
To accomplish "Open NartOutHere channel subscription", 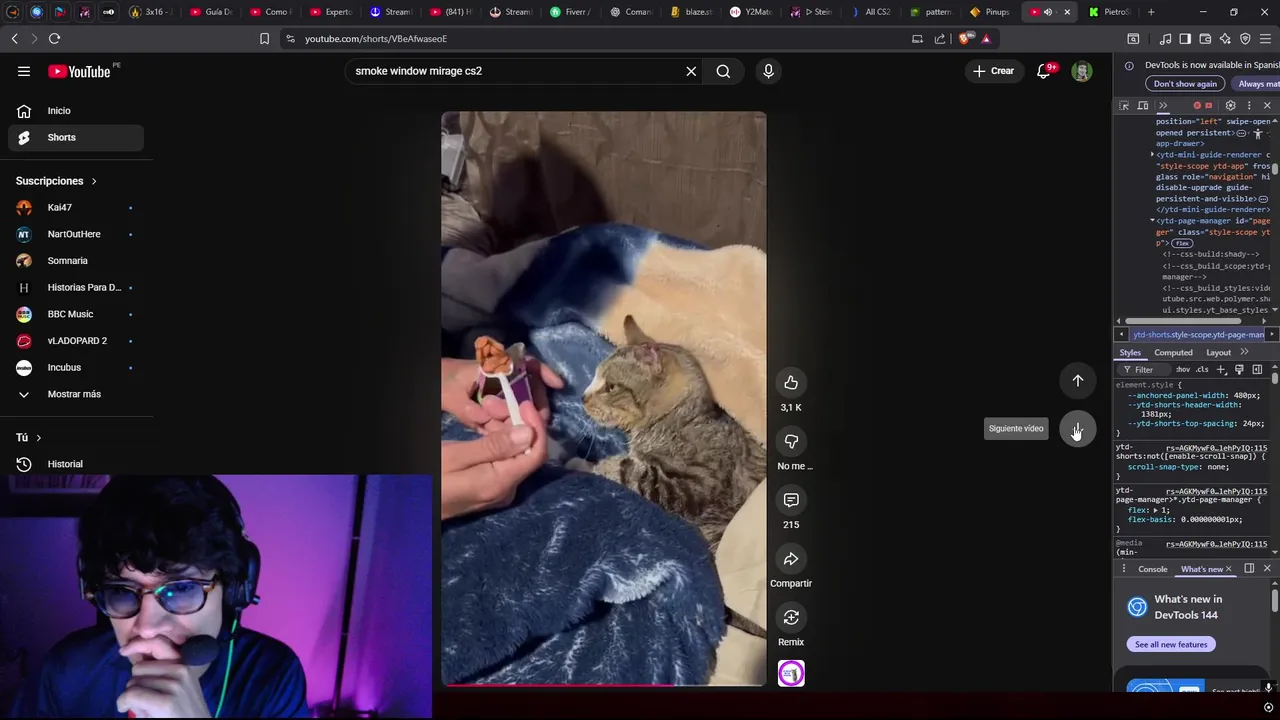I will tap(76, 234).
